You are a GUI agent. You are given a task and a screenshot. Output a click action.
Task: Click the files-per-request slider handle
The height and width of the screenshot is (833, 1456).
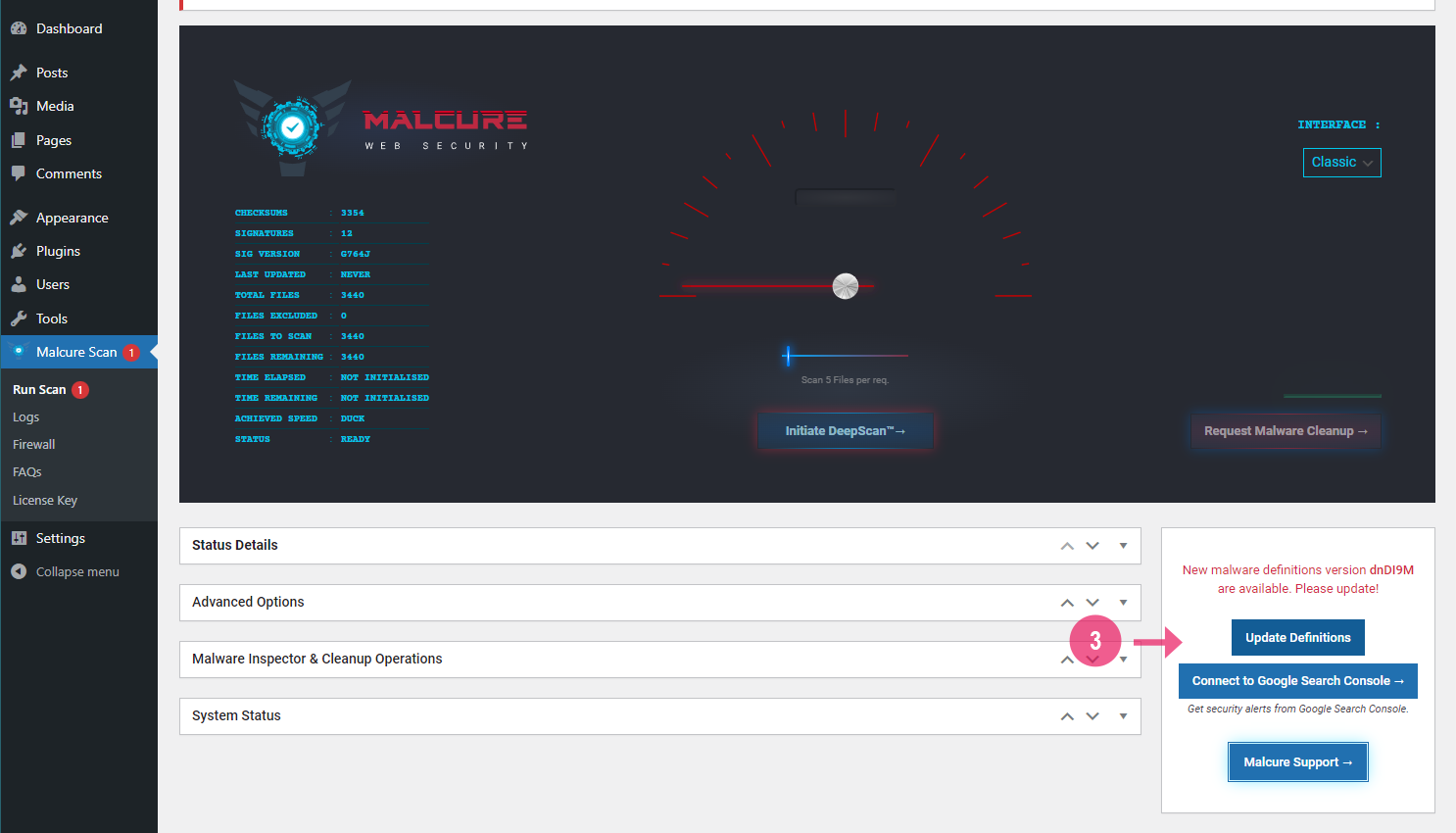tap(788, 356)
